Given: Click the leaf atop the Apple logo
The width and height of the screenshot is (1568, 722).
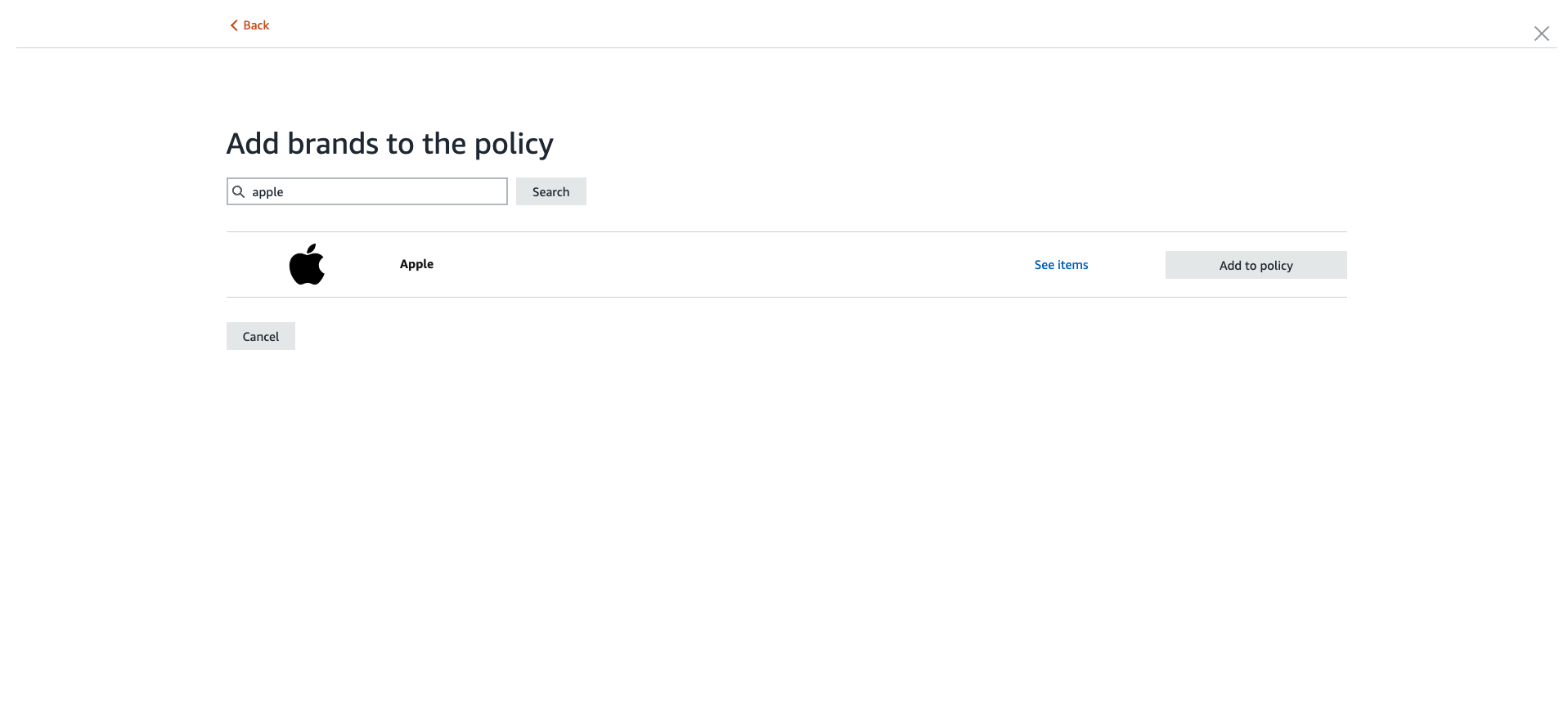Looking at the screenshot, I should [312, 249].
